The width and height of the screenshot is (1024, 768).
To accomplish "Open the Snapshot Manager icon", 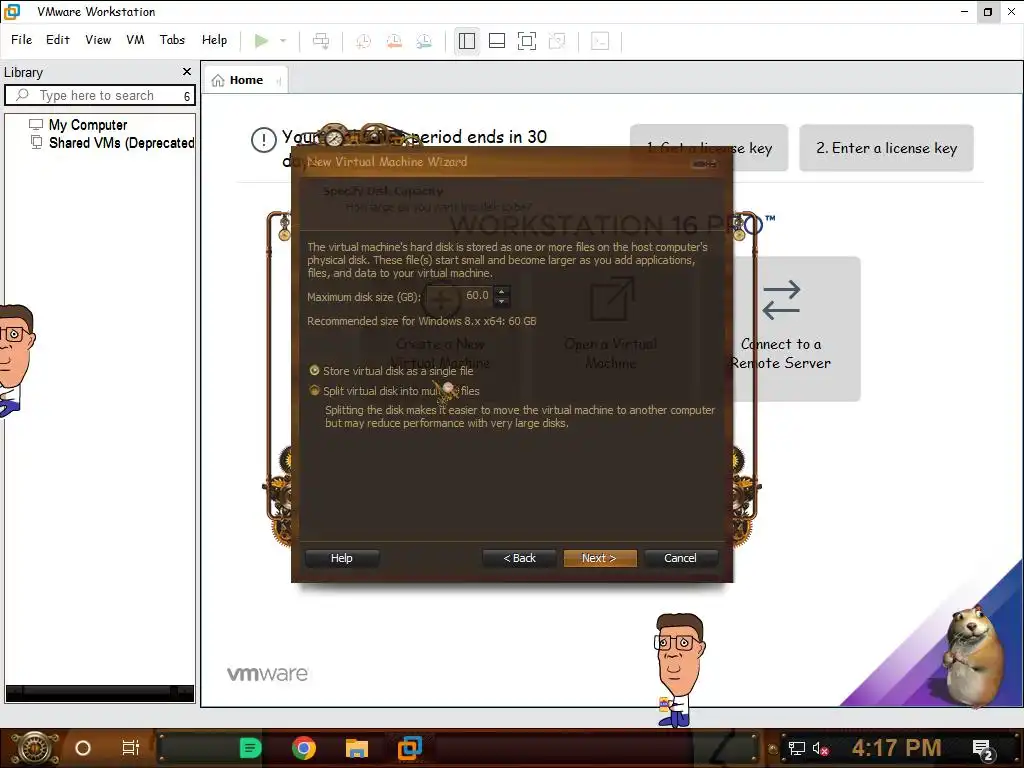I will point(424,41).
